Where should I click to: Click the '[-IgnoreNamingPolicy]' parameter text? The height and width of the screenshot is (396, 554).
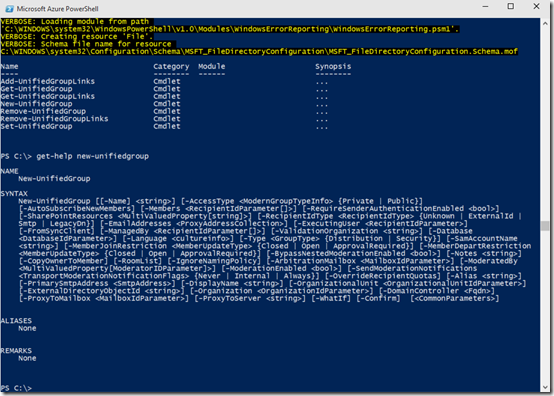214,261
